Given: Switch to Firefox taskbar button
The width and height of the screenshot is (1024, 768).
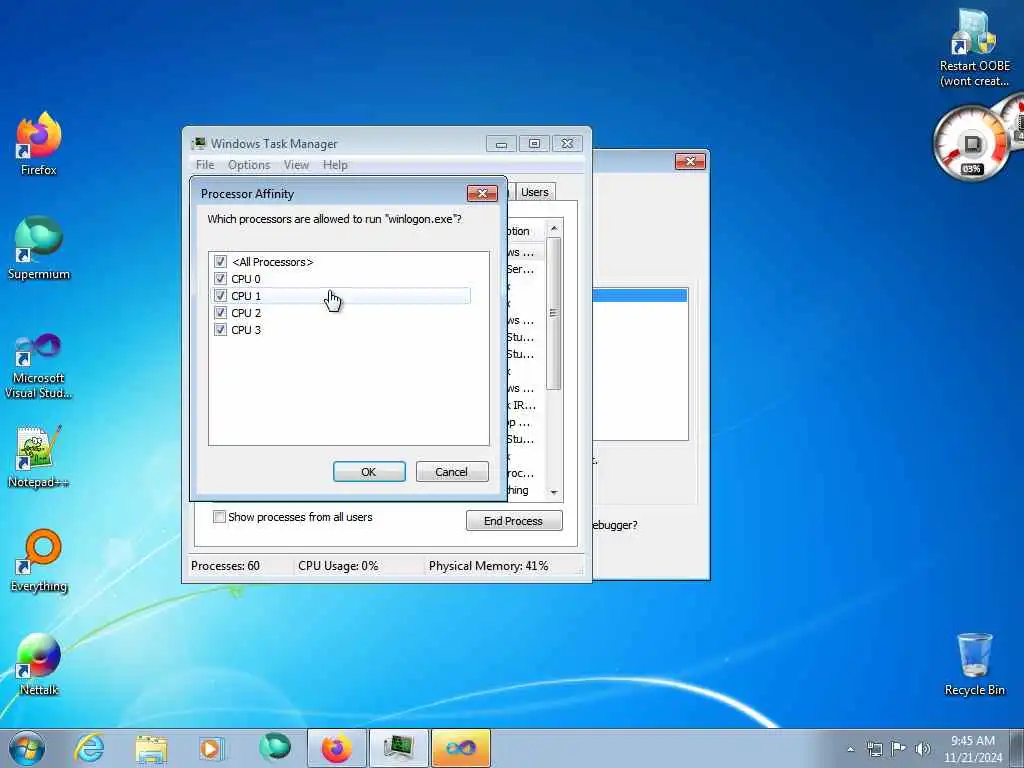Looking at the screenshot, I should [x=336, y=748].
